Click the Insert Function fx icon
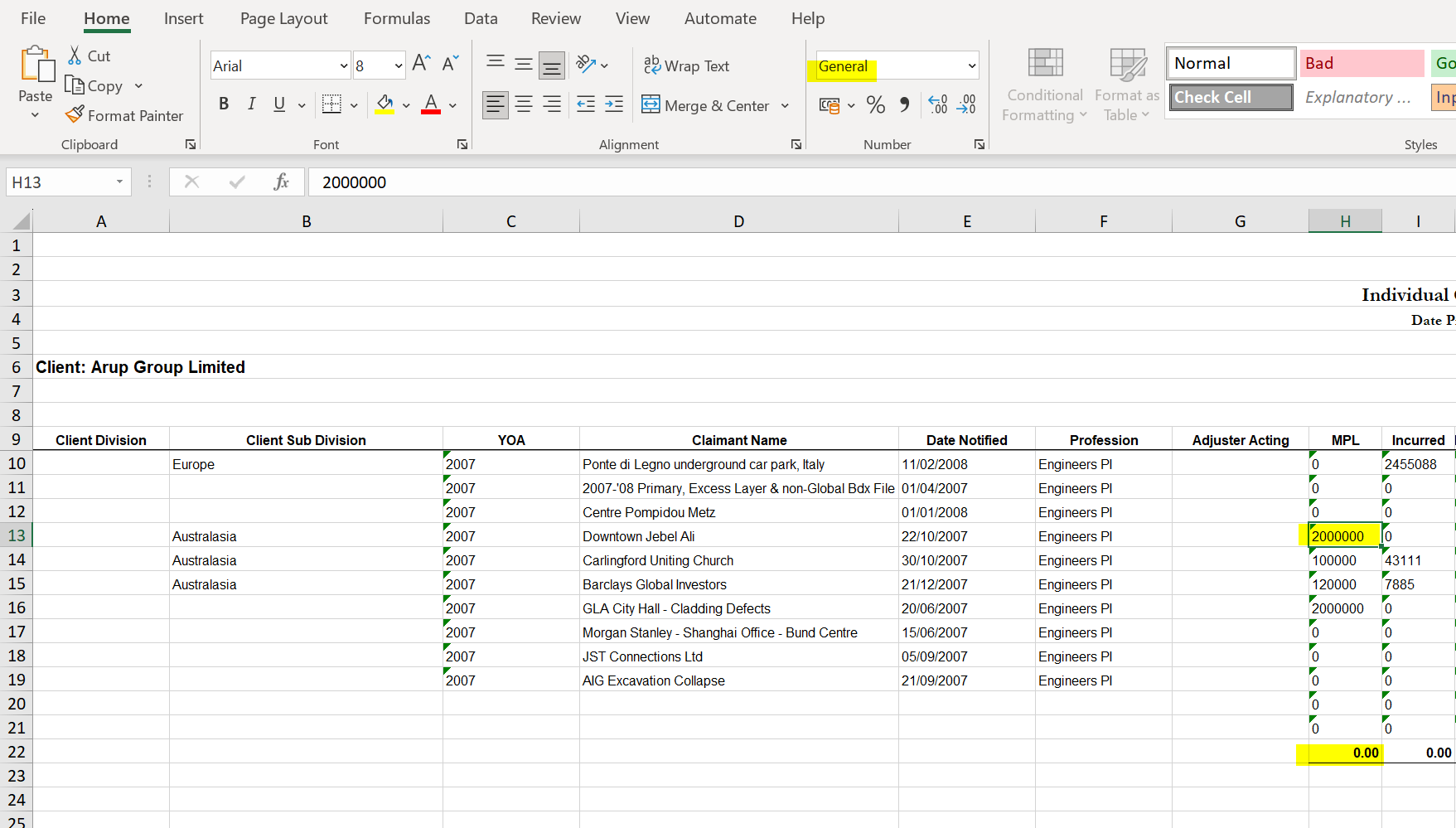This screenshot has width=1456, height=828. [x=282, y=182]
